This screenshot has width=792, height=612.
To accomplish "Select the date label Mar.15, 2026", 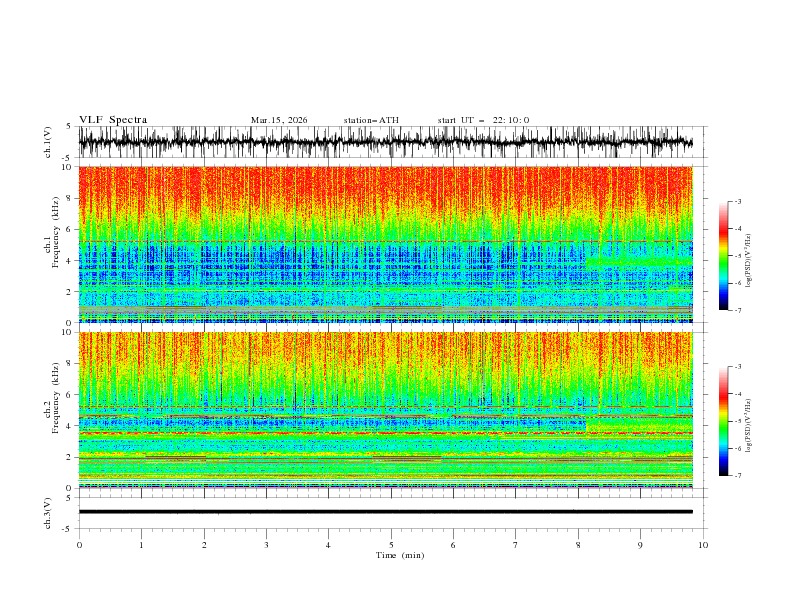I will [x=279, y=120].
